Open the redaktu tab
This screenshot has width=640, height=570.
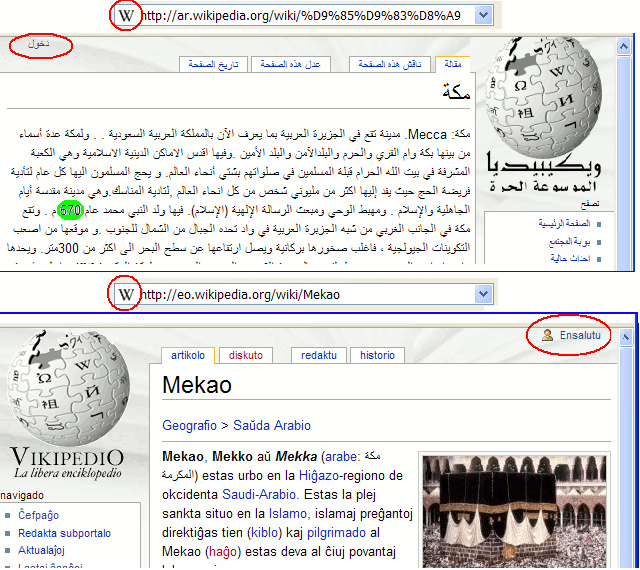(x=318, y=355)
